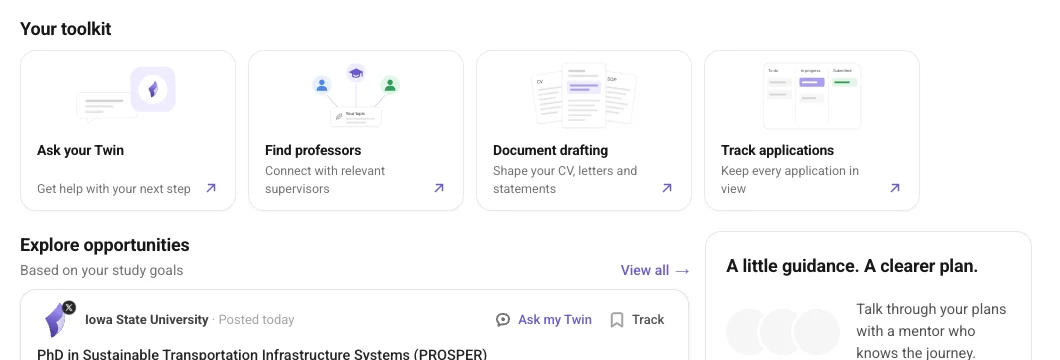The width and height of the screenshot is (1060, 360).
Task: Click the Track applications board illustration
Action: [x=812, y=95]
